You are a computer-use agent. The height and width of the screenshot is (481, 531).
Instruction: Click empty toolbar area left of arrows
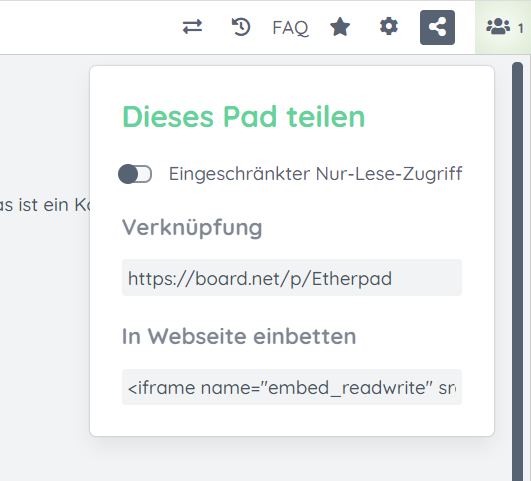pyautogui.click(x=88, y=27)
